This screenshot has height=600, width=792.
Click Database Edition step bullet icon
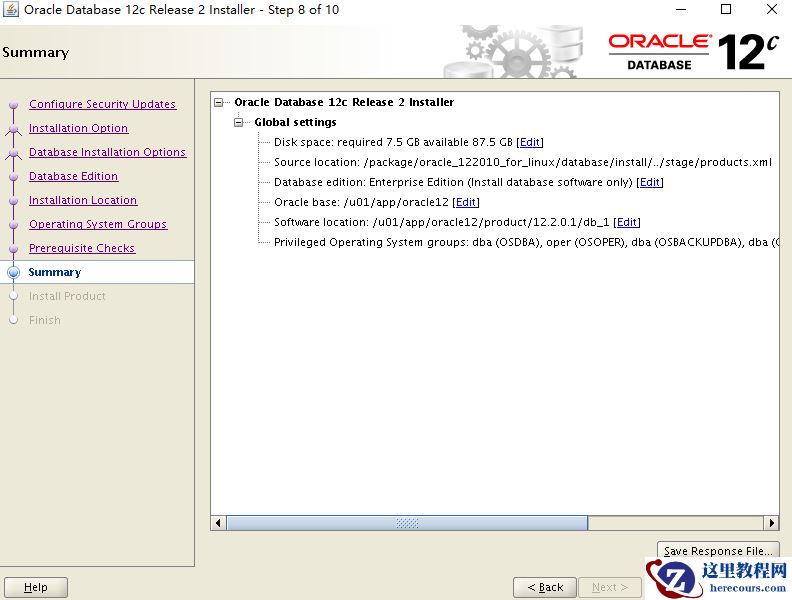click(14, 177)
